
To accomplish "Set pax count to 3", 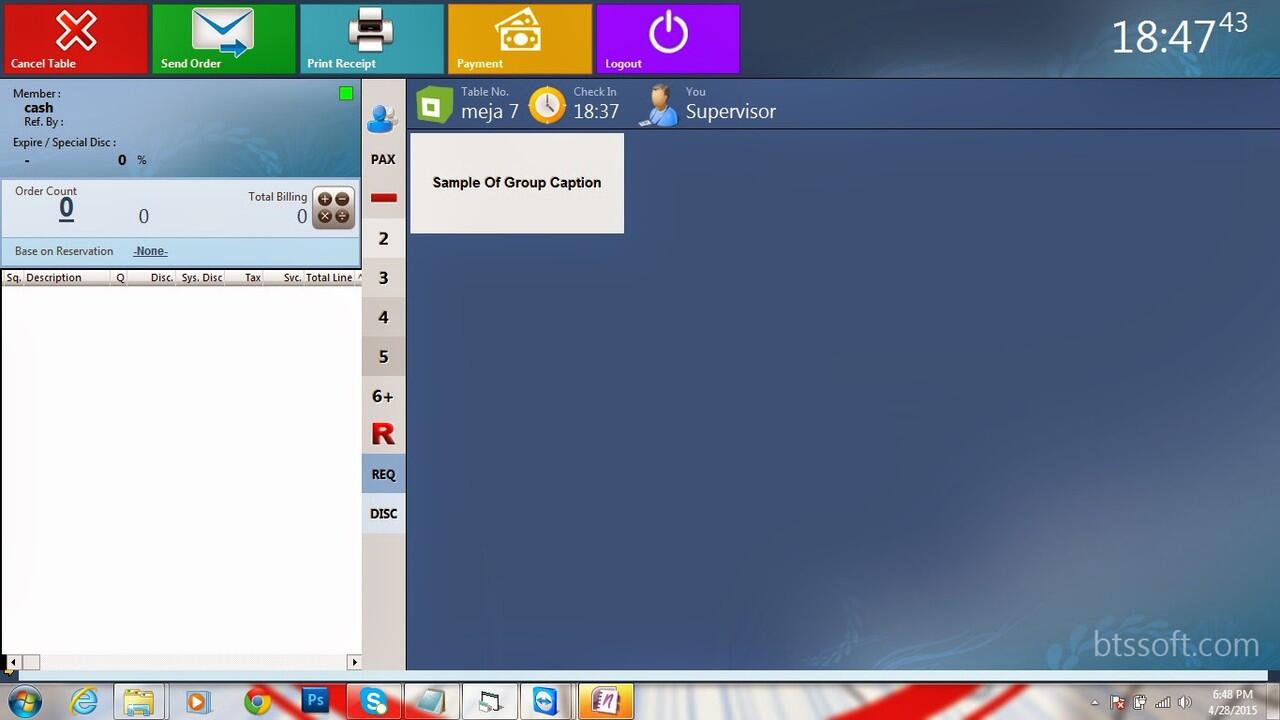I will (x=383, y=278).
